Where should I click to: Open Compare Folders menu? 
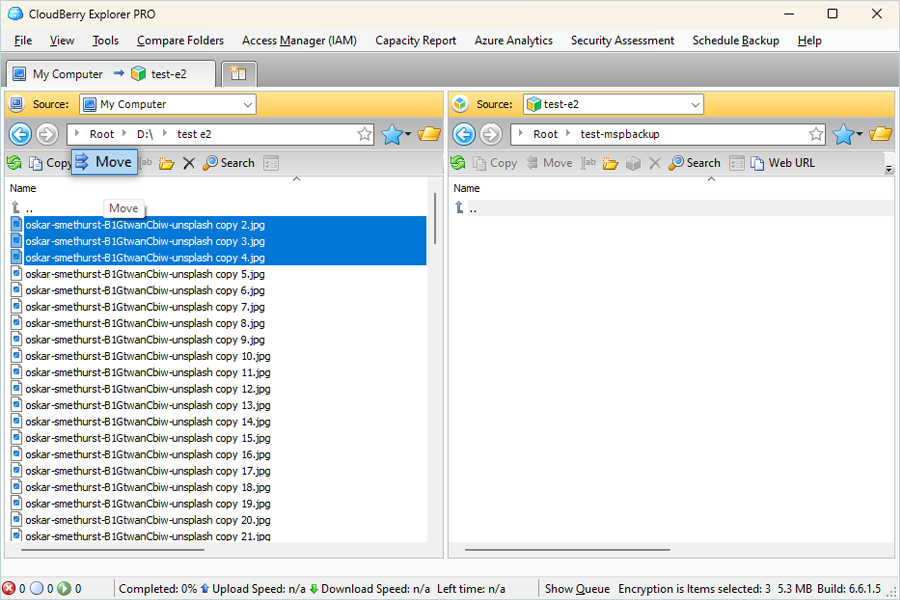(x=180, y=41)
